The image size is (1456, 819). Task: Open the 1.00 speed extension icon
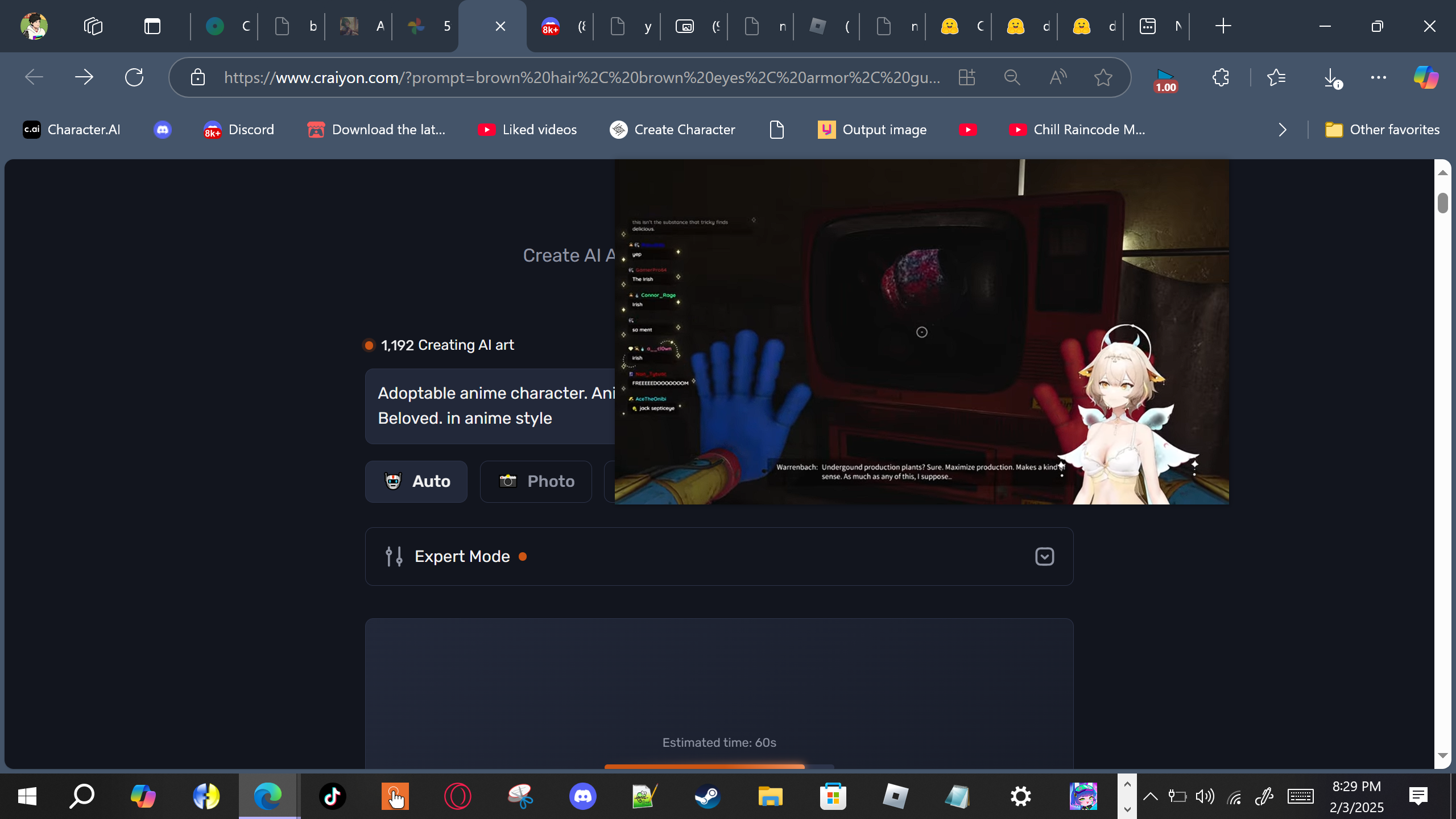[x=1165, y=80]
